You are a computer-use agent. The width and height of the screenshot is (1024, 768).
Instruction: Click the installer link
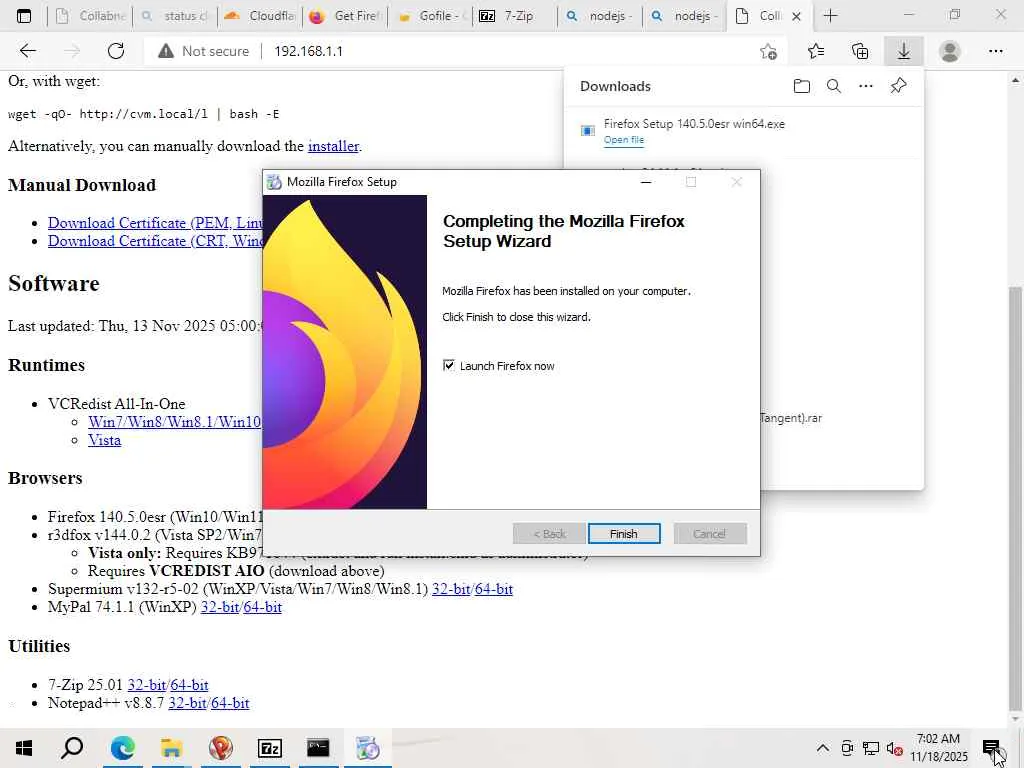click(x=333, y=146)
